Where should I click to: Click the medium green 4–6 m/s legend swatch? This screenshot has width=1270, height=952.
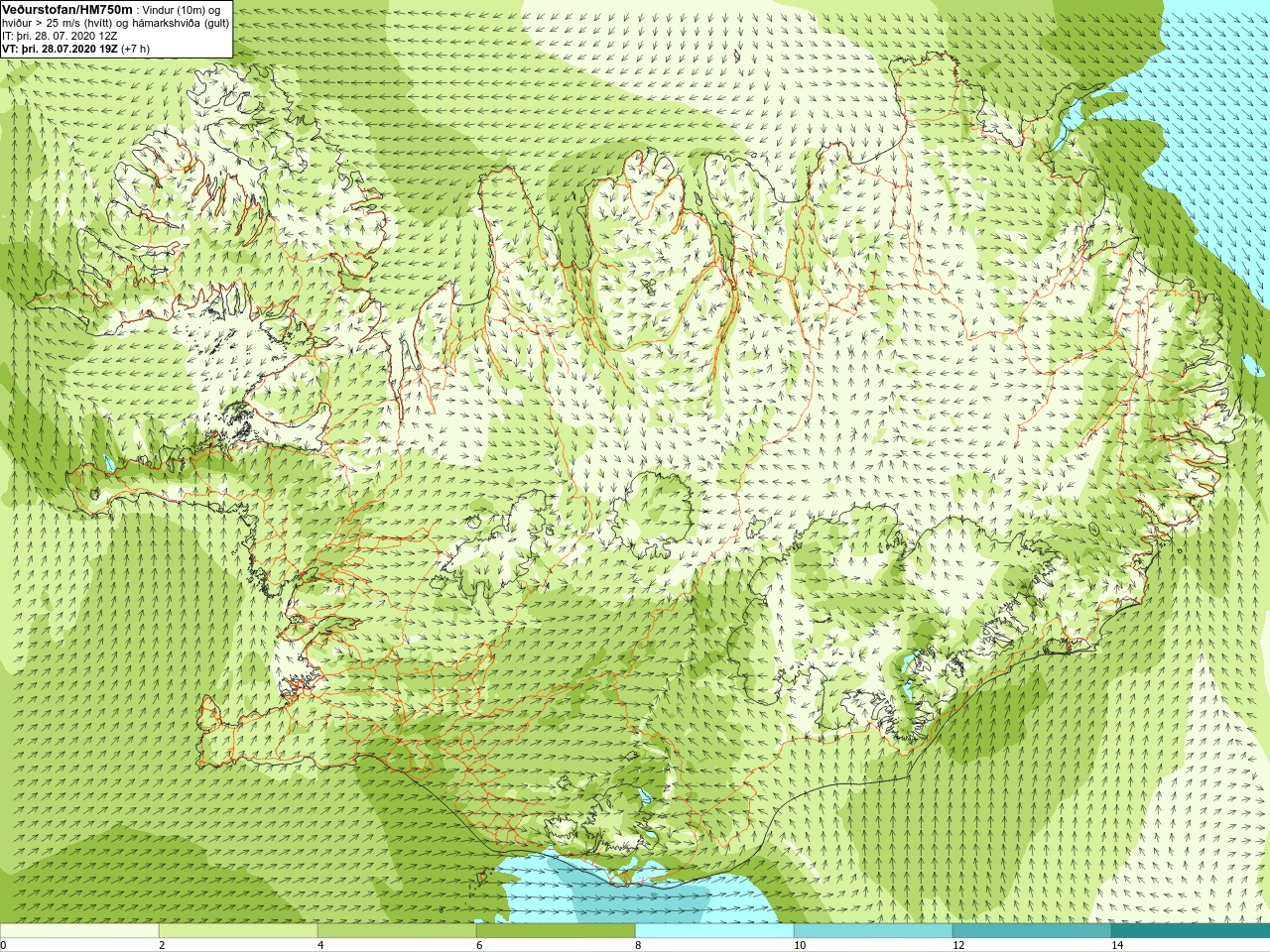click(397, 931)
